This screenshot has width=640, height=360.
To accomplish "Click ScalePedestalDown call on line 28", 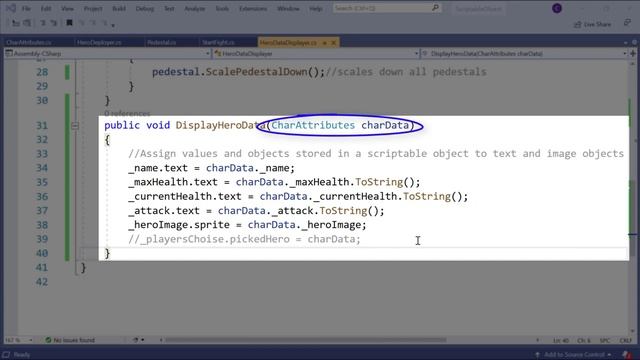I will 256,72.
